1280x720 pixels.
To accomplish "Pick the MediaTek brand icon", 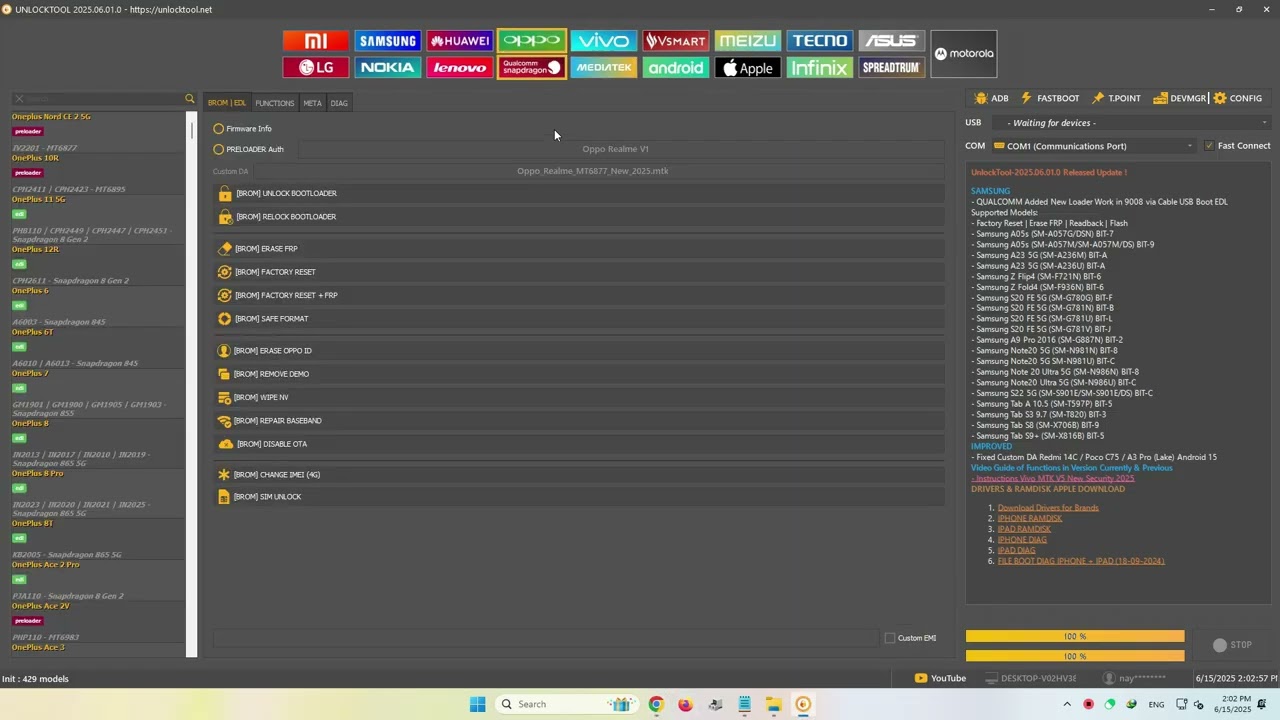I will pyautogui.click(x=604, y=68).
